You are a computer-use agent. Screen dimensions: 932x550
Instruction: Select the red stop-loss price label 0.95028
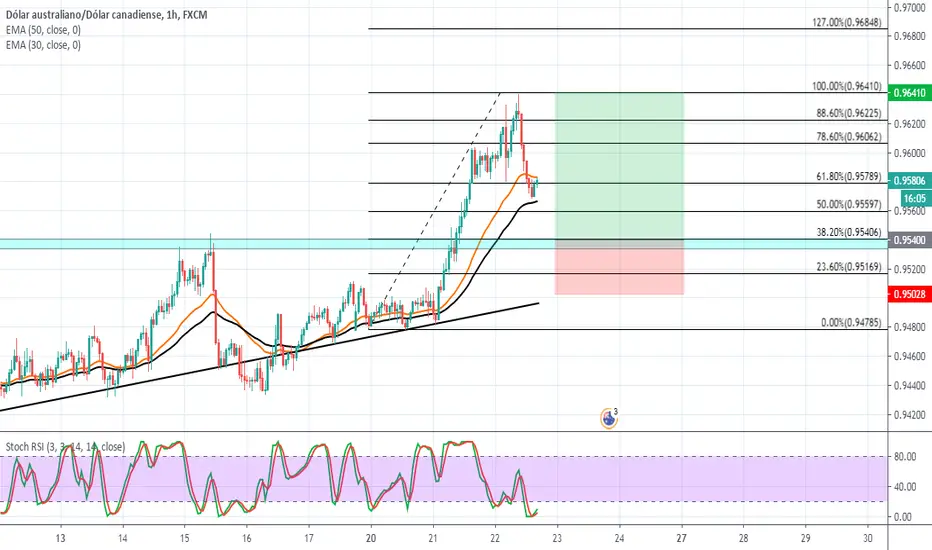[909, 294]
